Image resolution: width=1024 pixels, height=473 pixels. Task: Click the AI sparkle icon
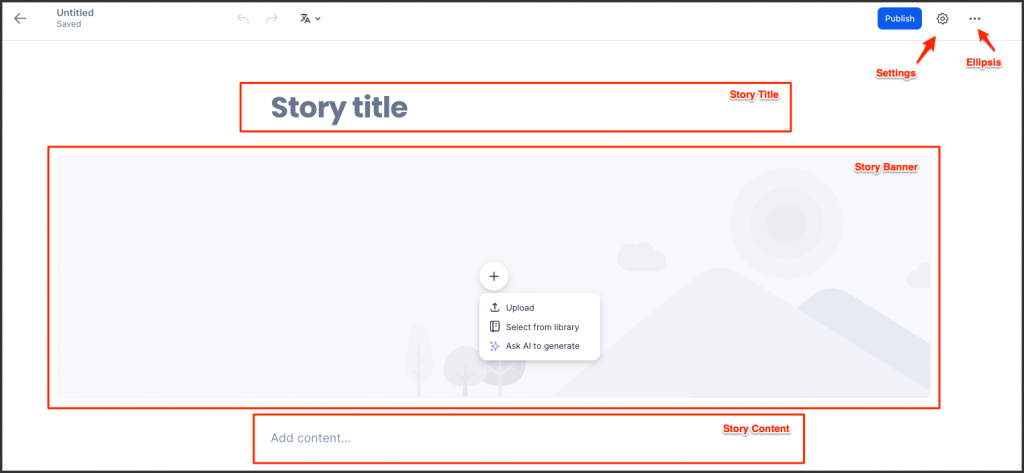tap(494, 346)
